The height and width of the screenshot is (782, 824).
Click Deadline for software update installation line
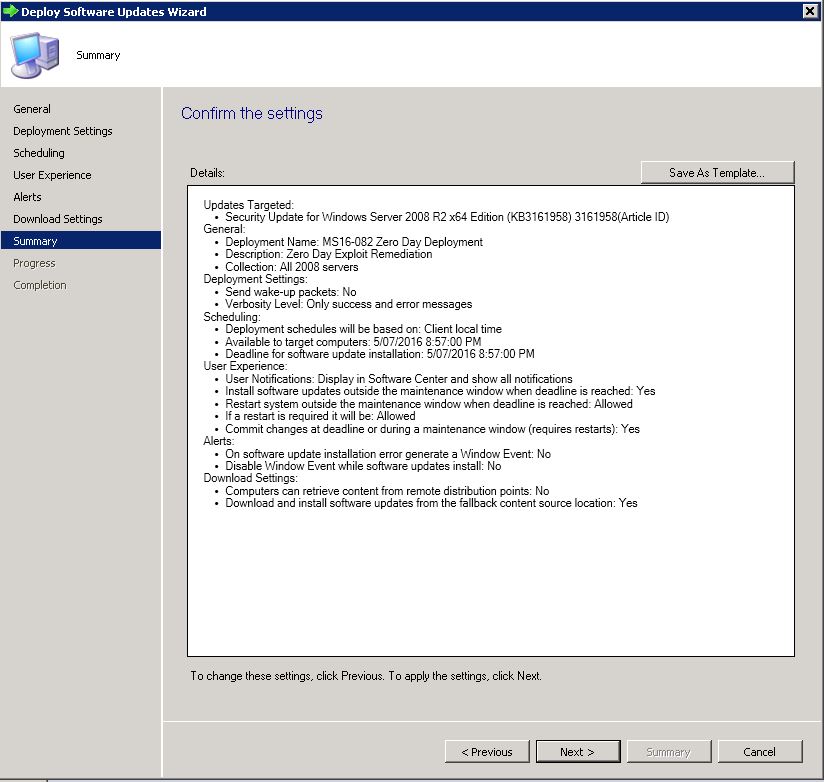[380, 354]
